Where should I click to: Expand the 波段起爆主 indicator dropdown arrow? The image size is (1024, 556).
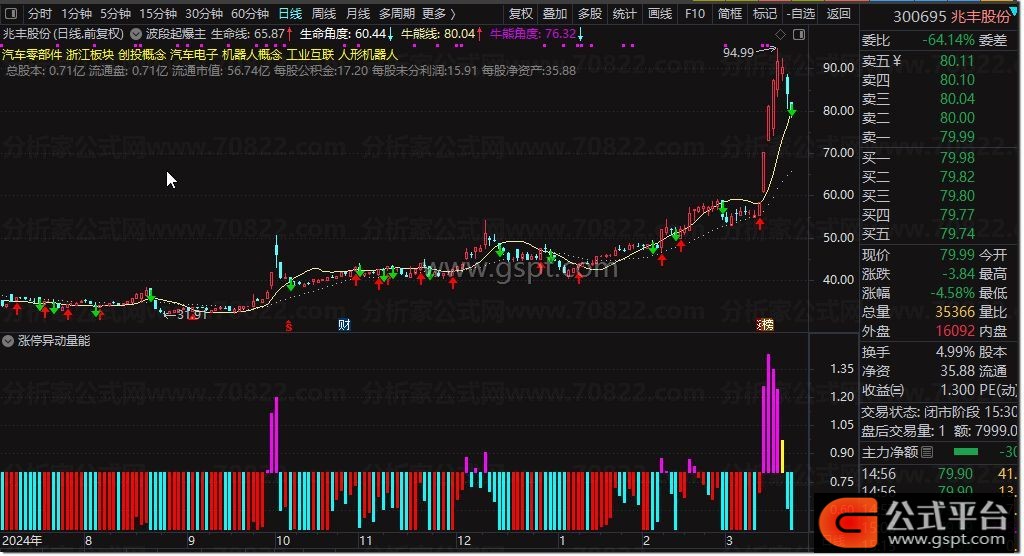point(136,34)
